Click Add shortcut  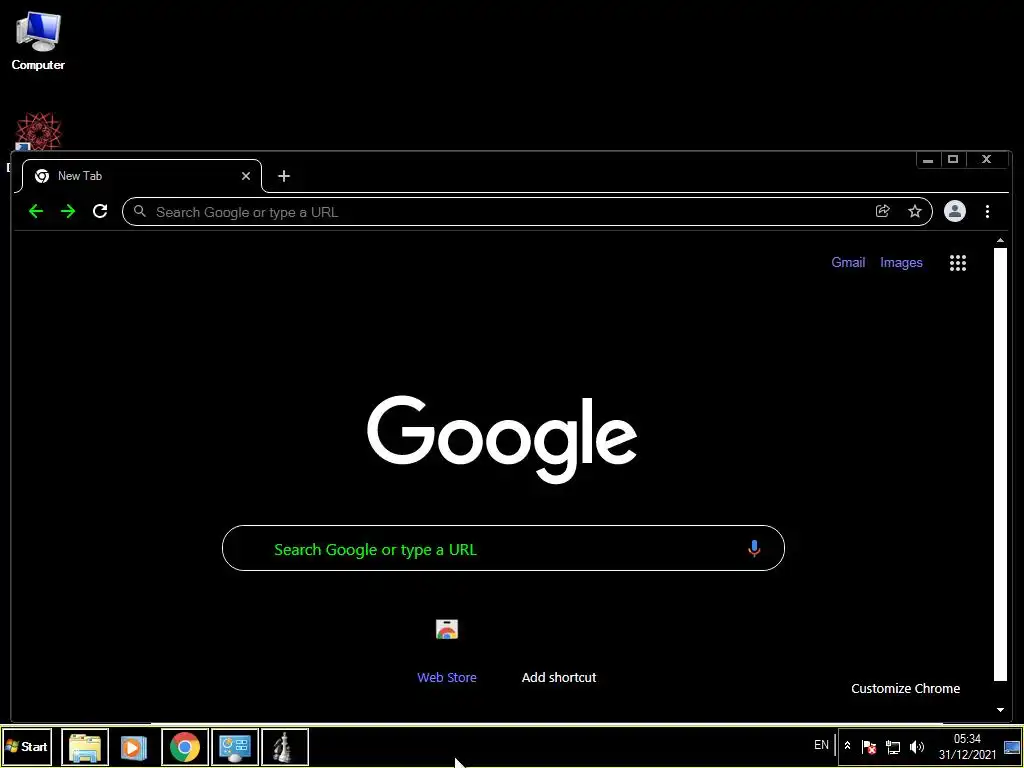point(559,677)
